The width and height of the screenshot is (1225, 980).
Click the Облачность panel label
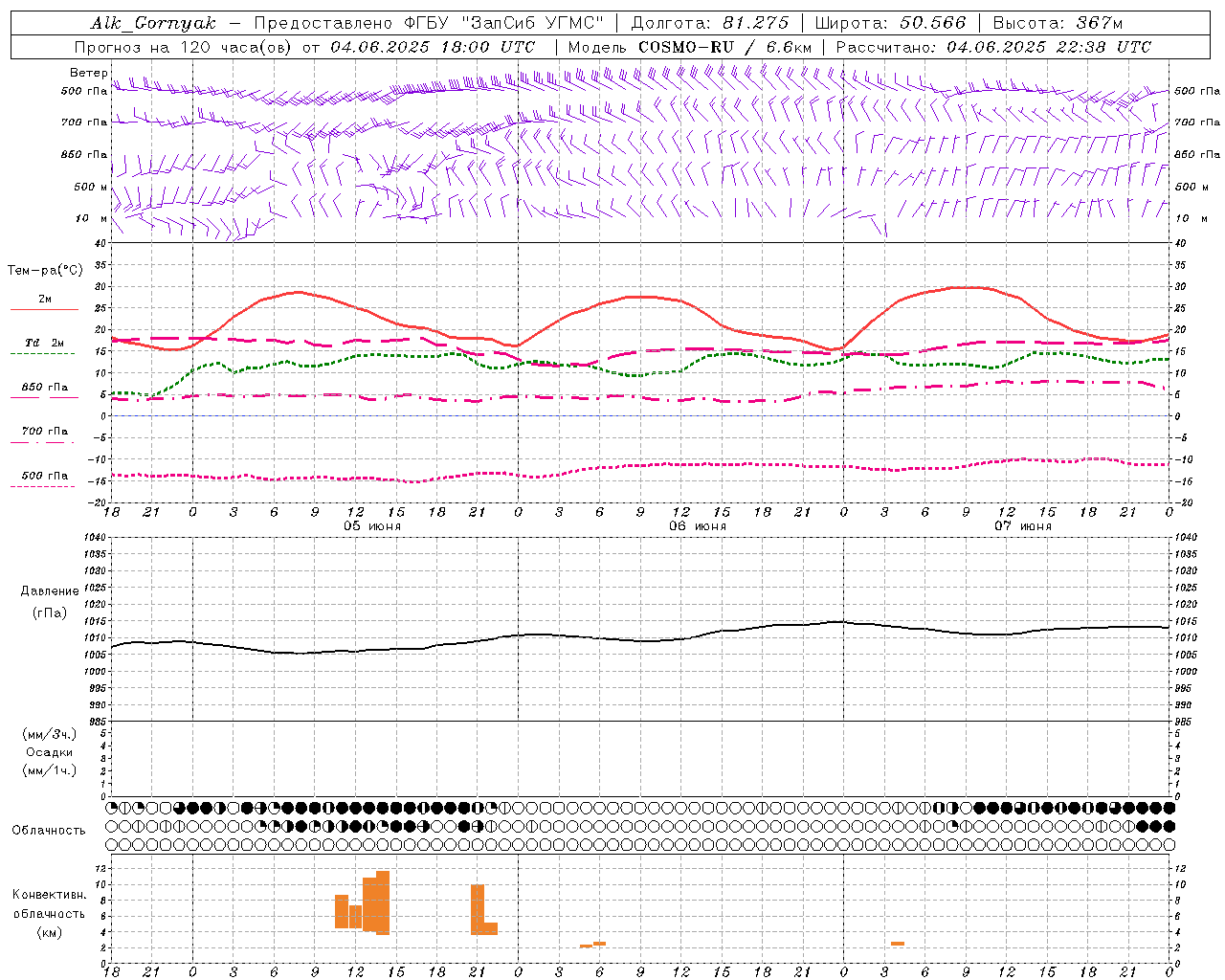(x=49, y=830)
